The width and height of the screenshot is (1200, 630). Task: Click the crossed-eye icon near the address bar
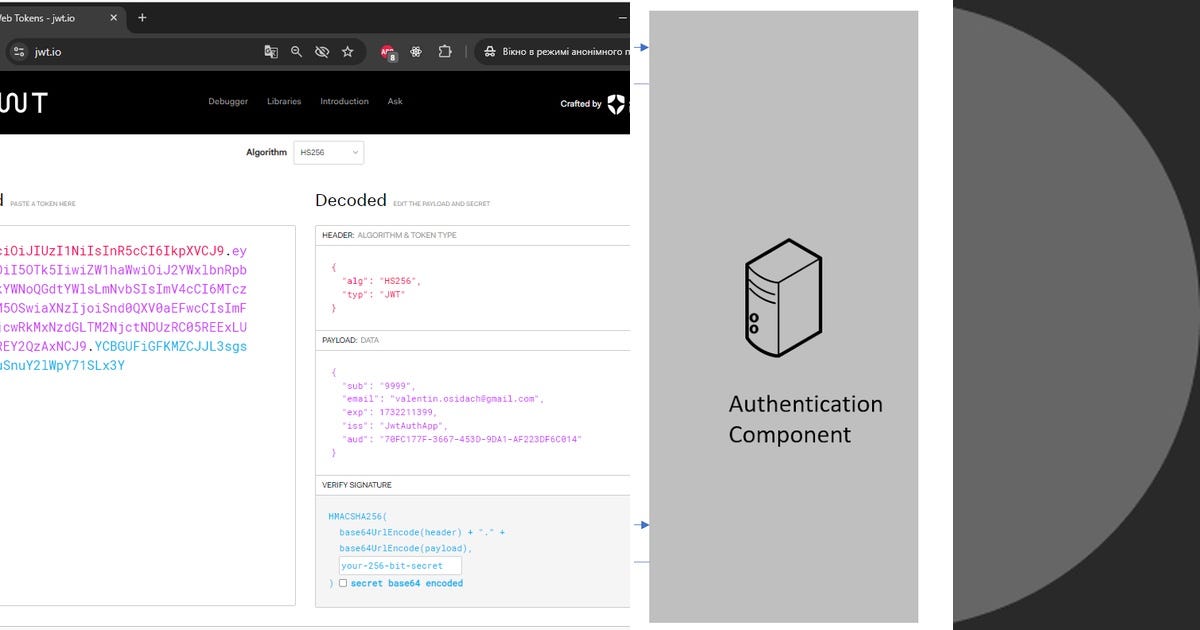pos(321,51)
